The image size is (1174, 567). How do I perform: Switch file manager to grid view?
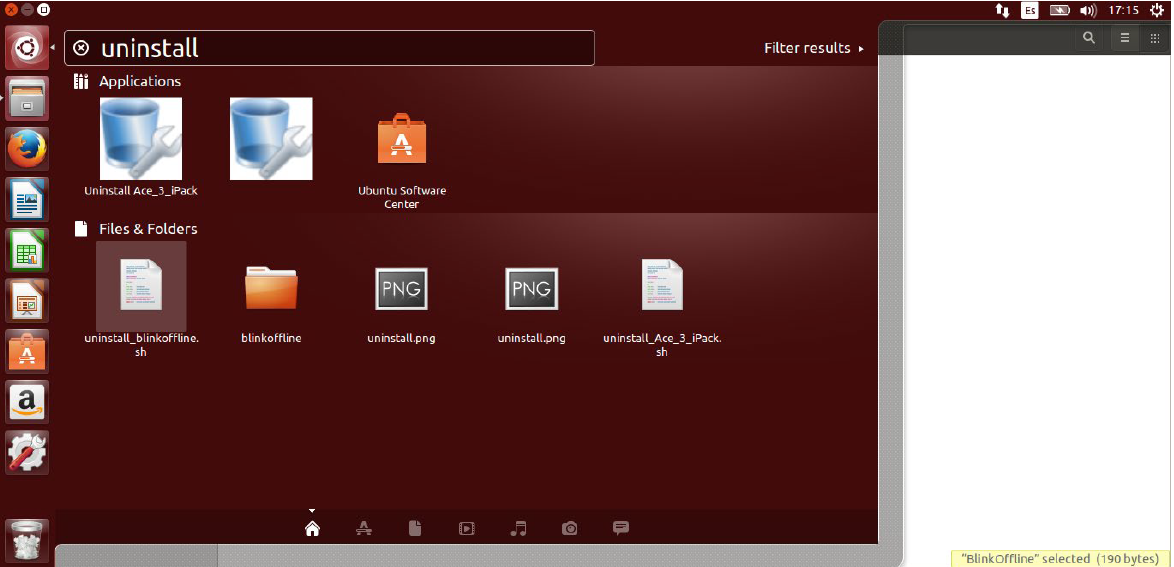(1155, 38)
